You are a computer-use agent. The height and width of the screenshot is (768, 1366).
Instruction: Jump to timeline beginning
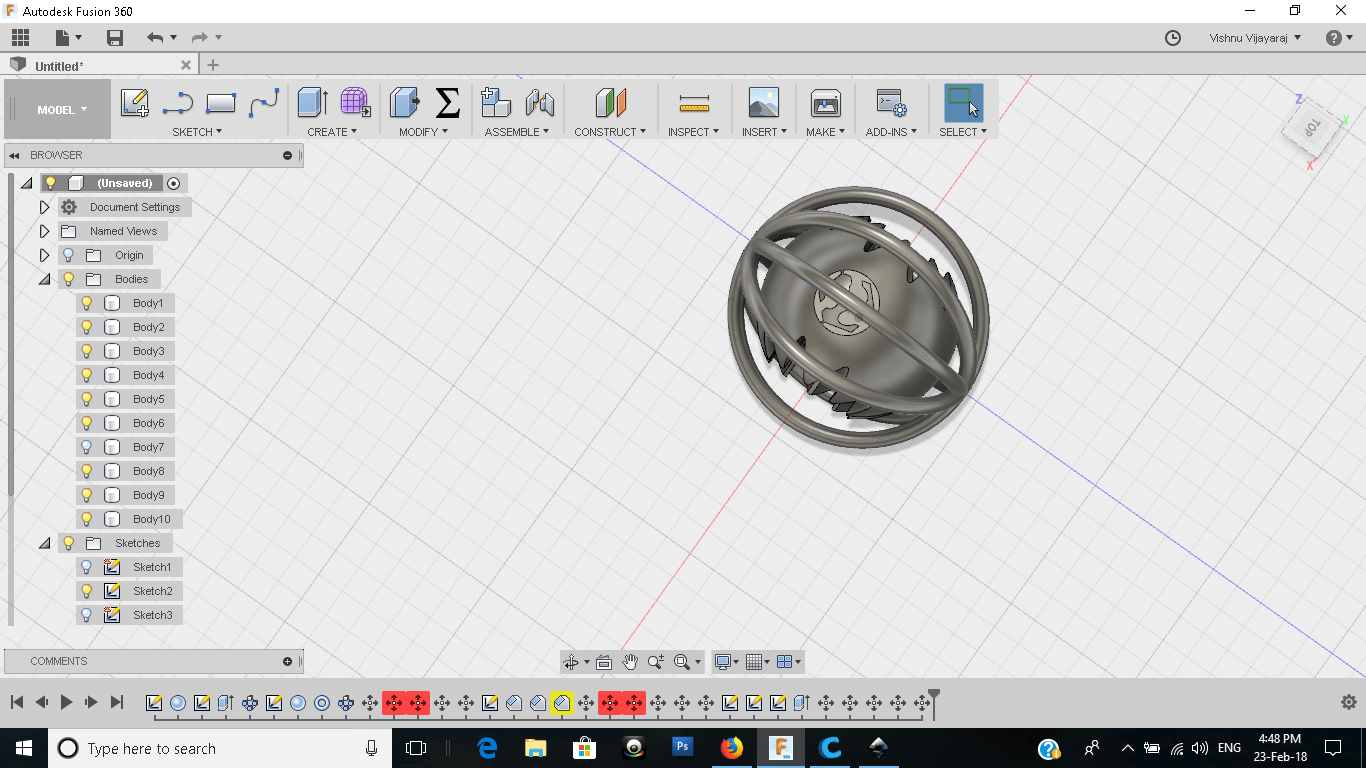coord(17,702)
